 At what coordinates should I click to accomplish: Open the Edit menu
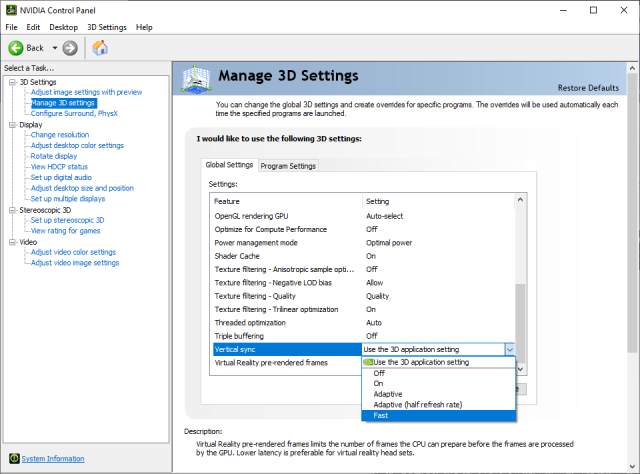point(33,27)
